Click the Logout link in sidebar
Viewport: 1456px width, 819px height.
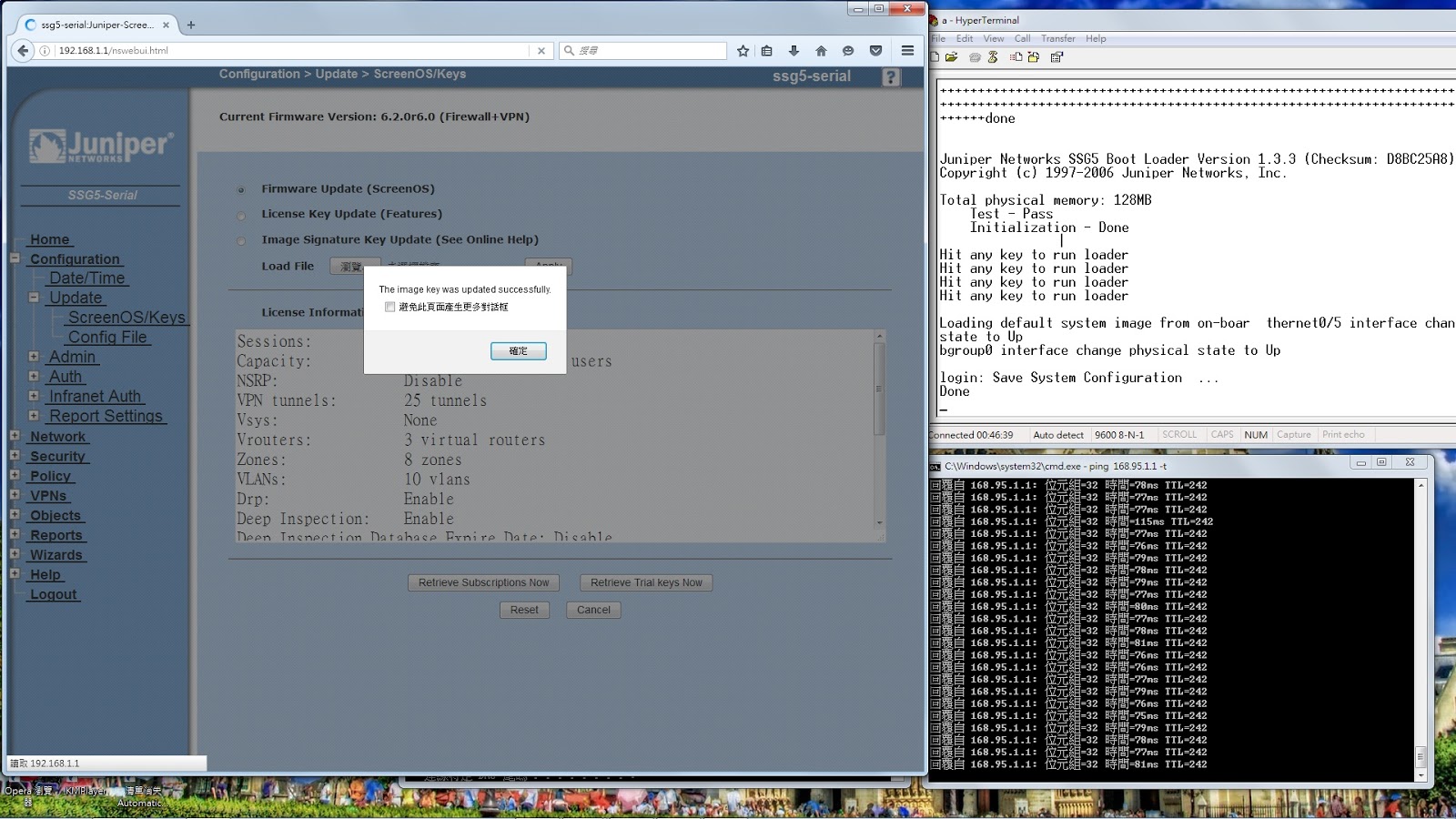54,595
